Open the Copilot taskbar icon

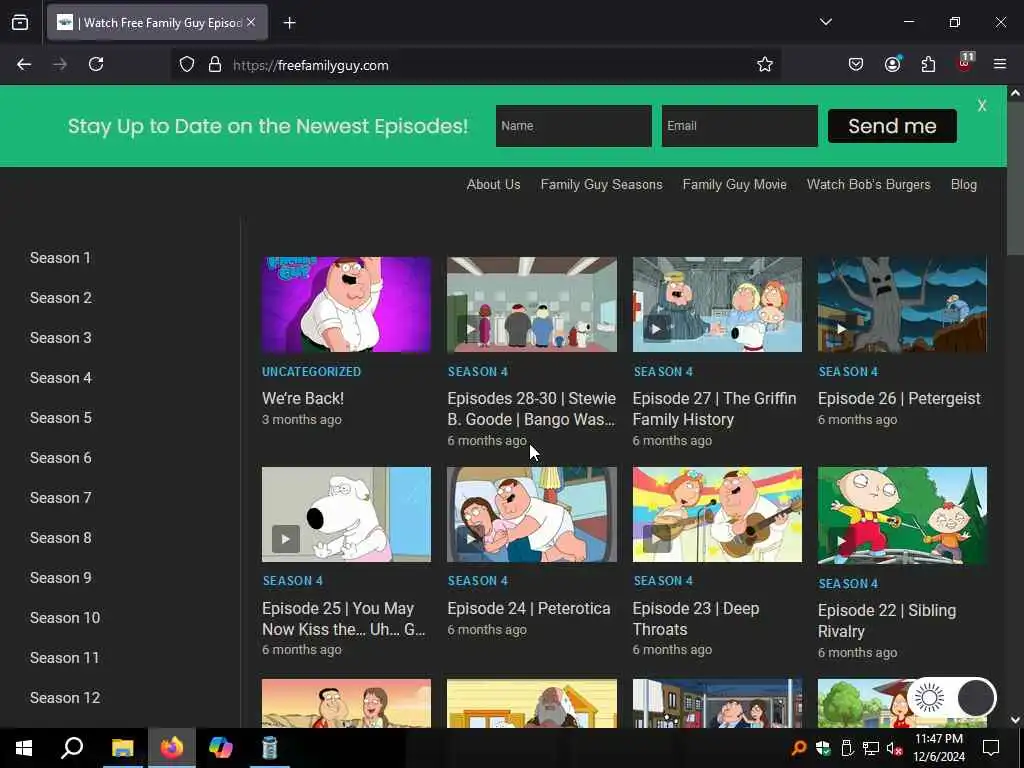pos(221,748)
